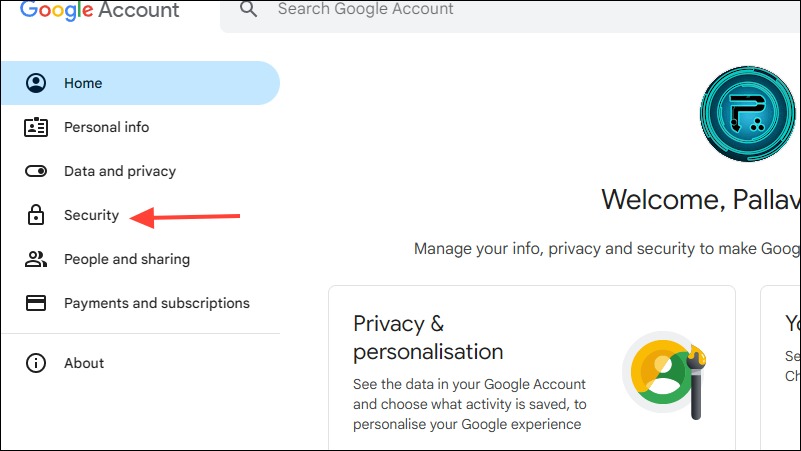
Task: Open People and sharing section
Action: tap(140, 259)
